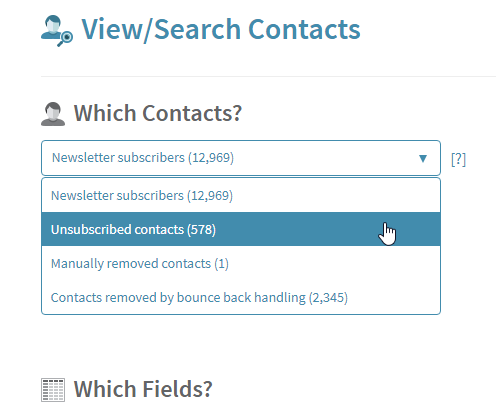The width and height of the screenshot is (496, 412).
Task: Click the person icon next to Which Contacts
Action: (53, 114)
